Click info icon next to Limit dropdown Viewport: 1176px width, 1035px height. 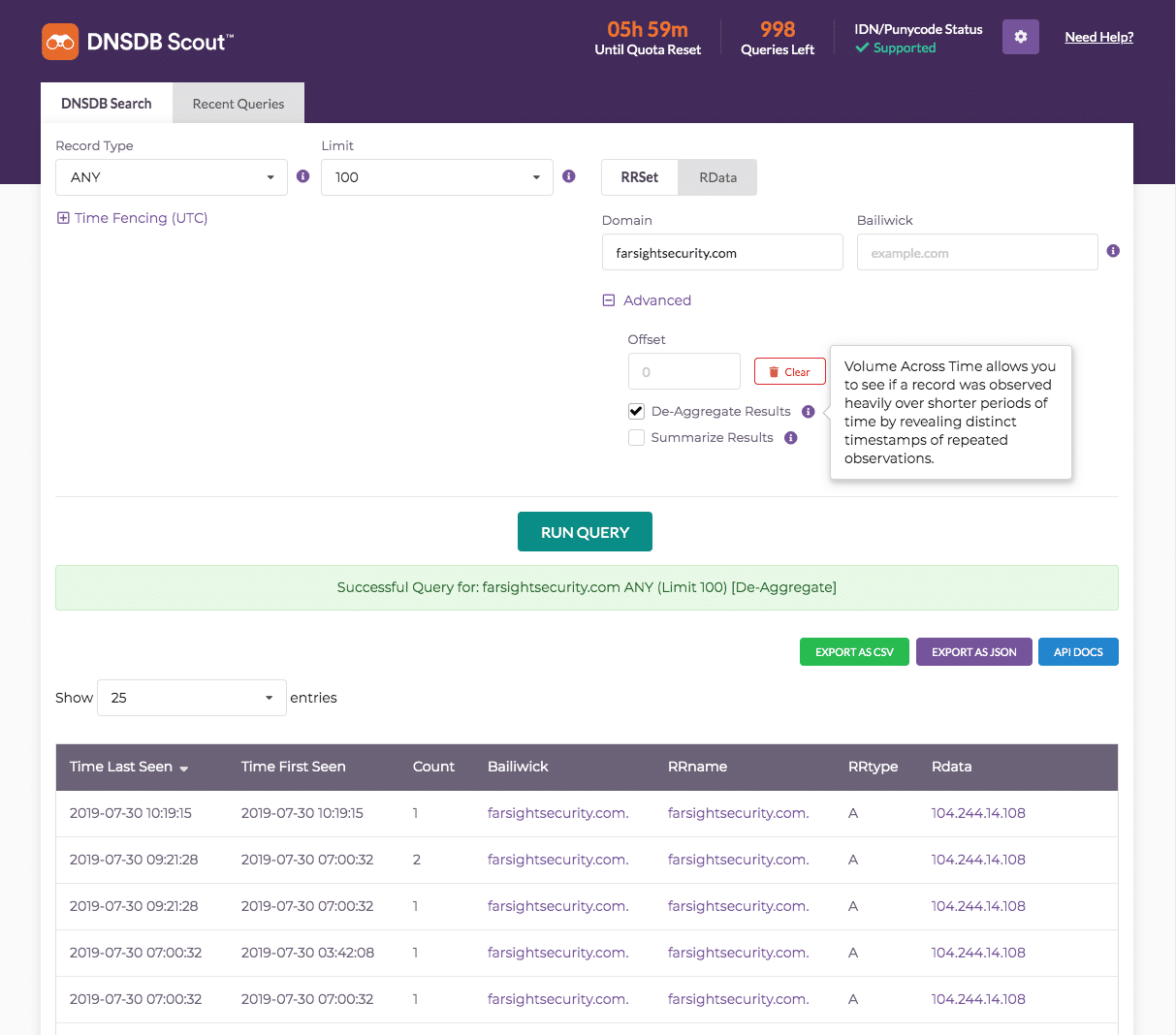click(x=569, y=176)
